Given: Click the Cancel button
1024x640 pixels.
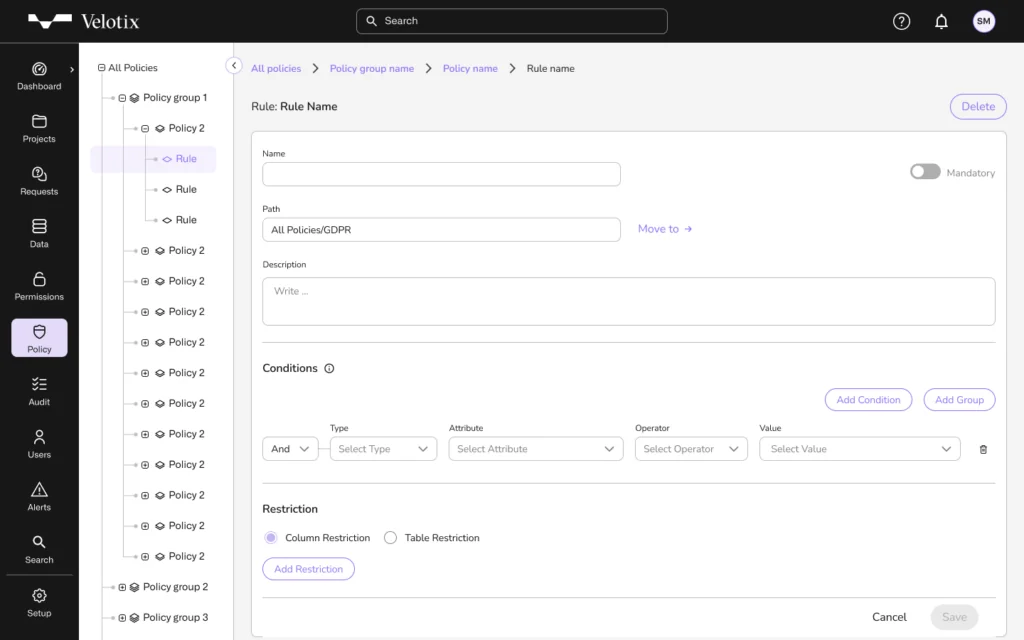Looking at the screenshot, I should click(889, 617).
